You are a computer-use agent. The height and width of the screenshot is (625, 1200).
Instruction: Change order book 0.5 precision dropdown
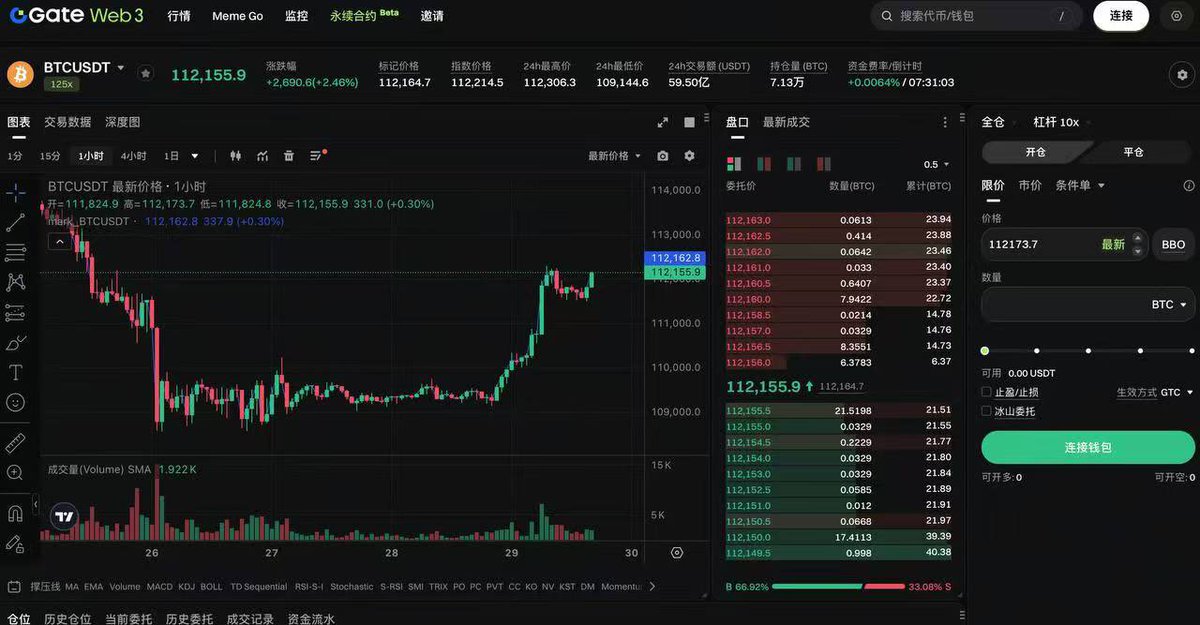pyautogui.click(x=937, y=165)
